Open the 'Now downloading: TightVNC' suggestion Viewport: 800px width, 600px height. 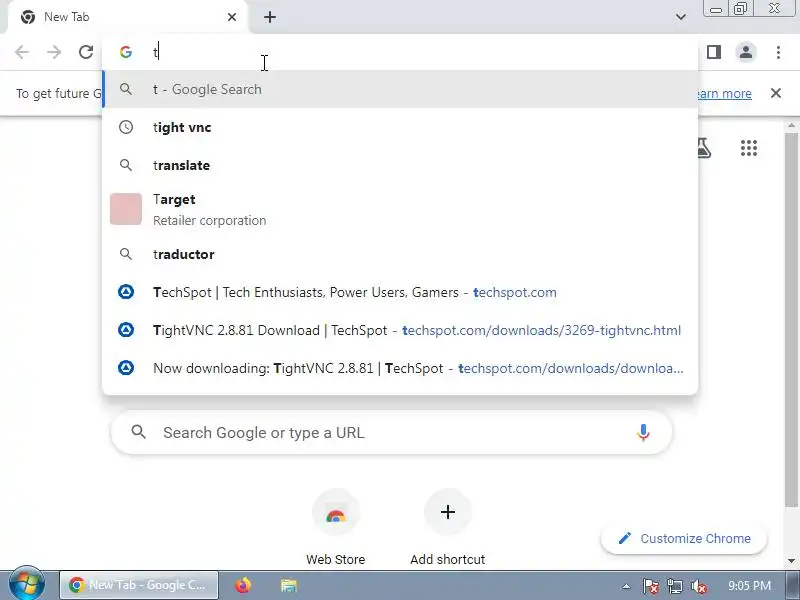click(400, 368)
